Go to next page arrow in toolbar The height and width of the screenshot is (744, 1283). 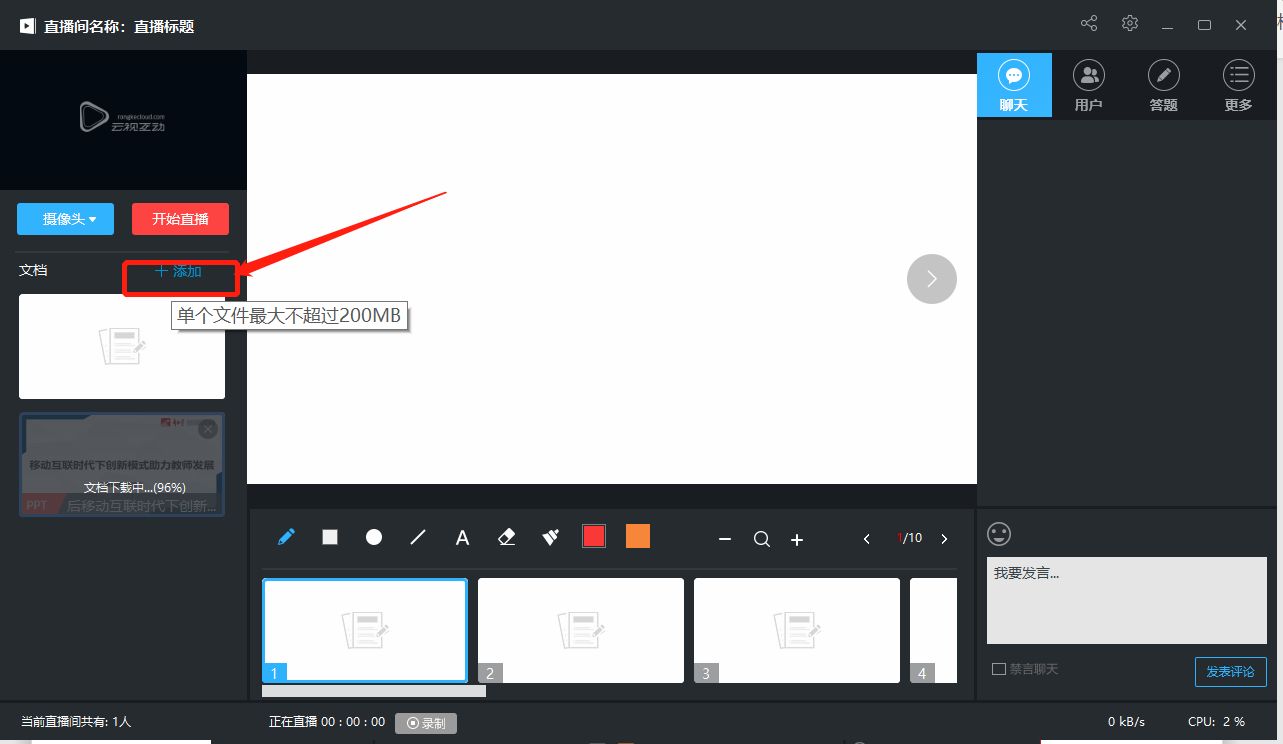944,538
